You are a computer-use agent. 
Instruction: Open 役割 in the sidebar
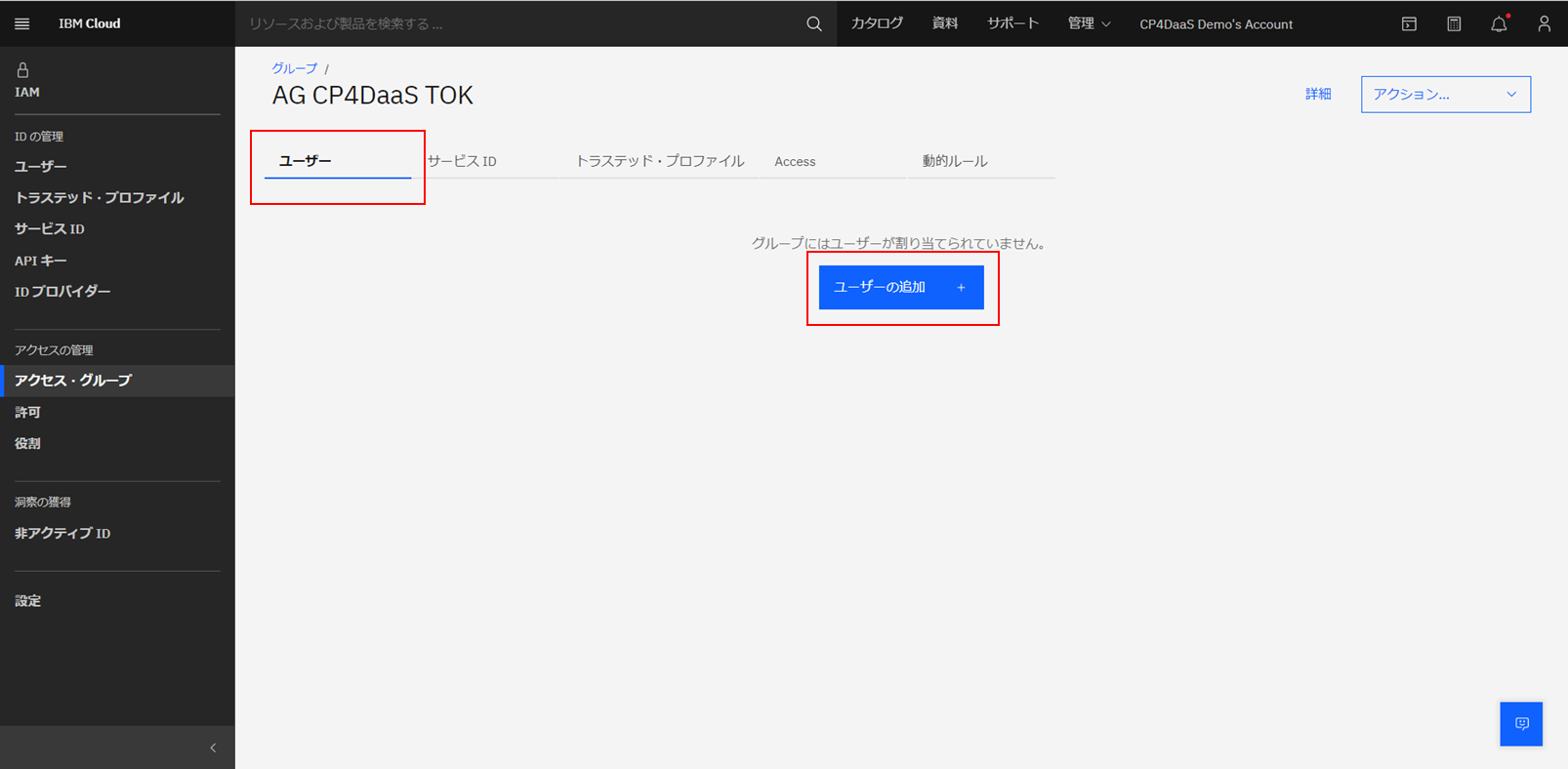pyautogui.click(x=27, y=444)
